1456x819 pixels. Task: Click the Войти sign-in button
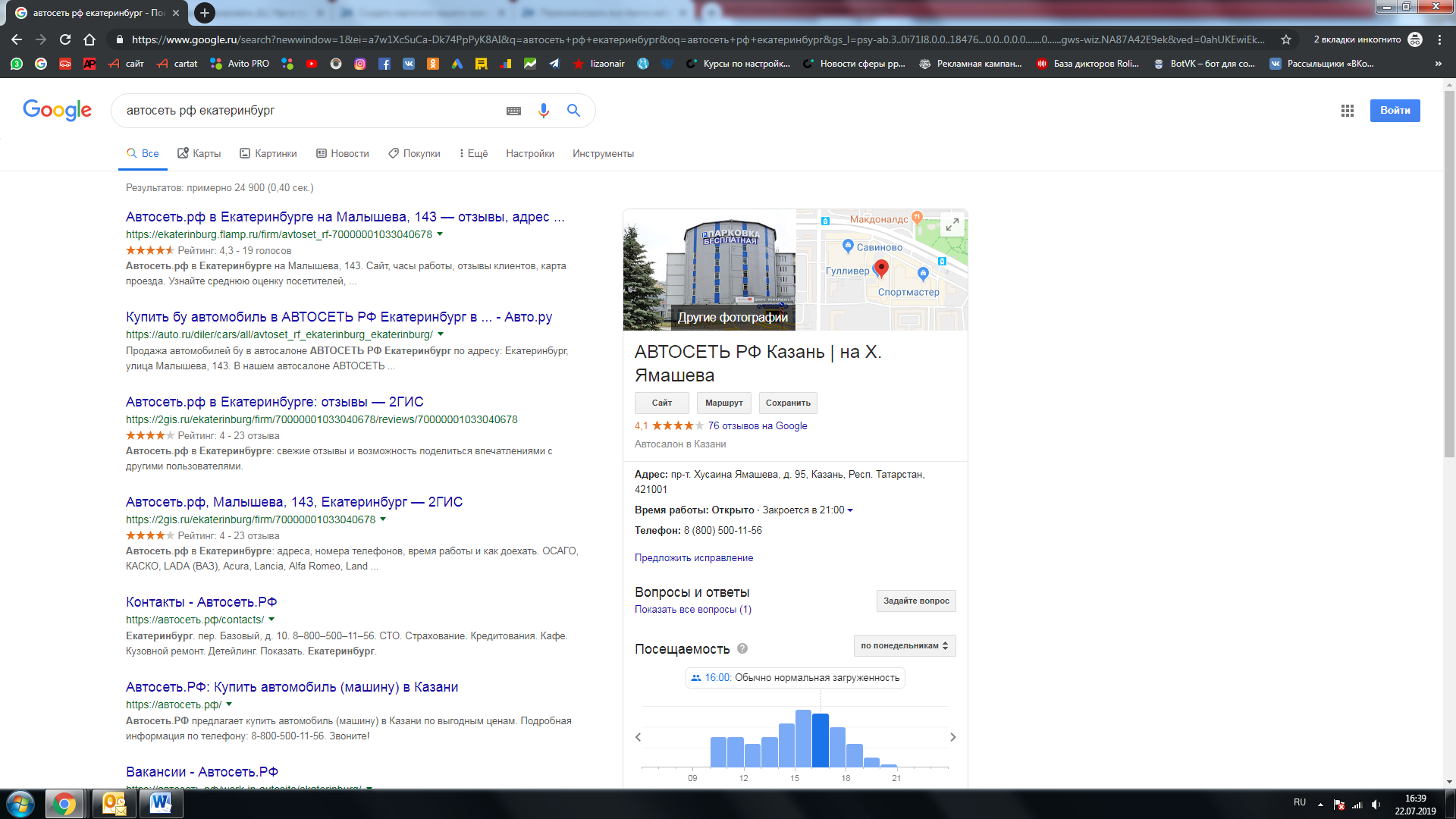click(1395, 111)
